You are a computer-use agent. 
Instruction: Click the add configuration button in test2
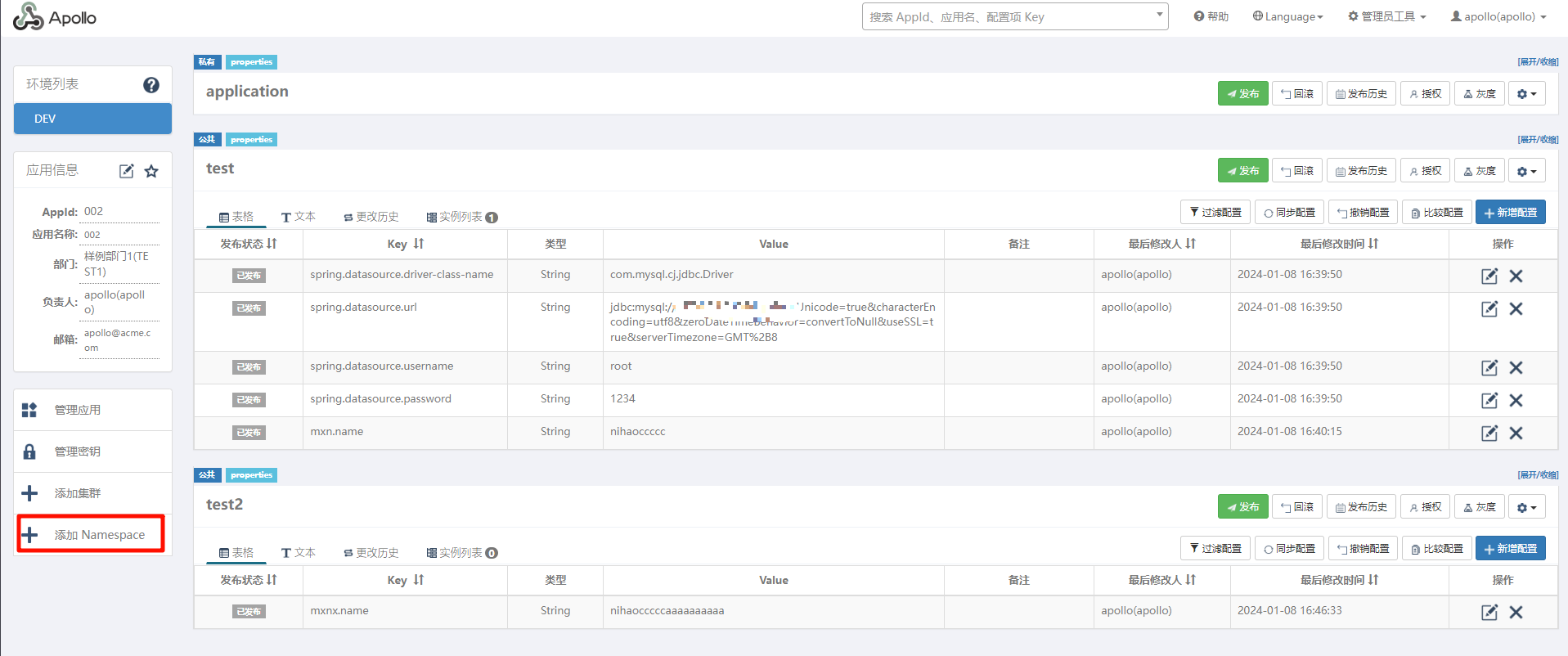point(1510,549)
